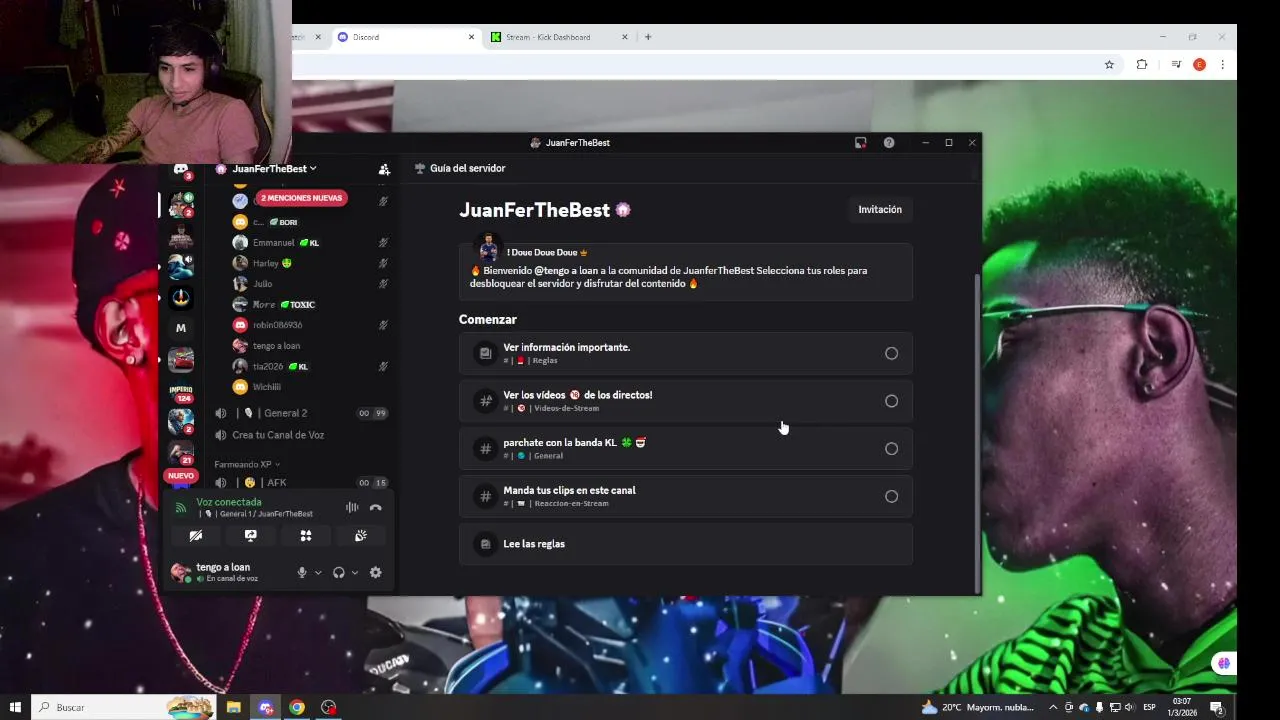Open noise suppression waveform icon
The height and width of the screenshot is (720, 1280).
352,508
